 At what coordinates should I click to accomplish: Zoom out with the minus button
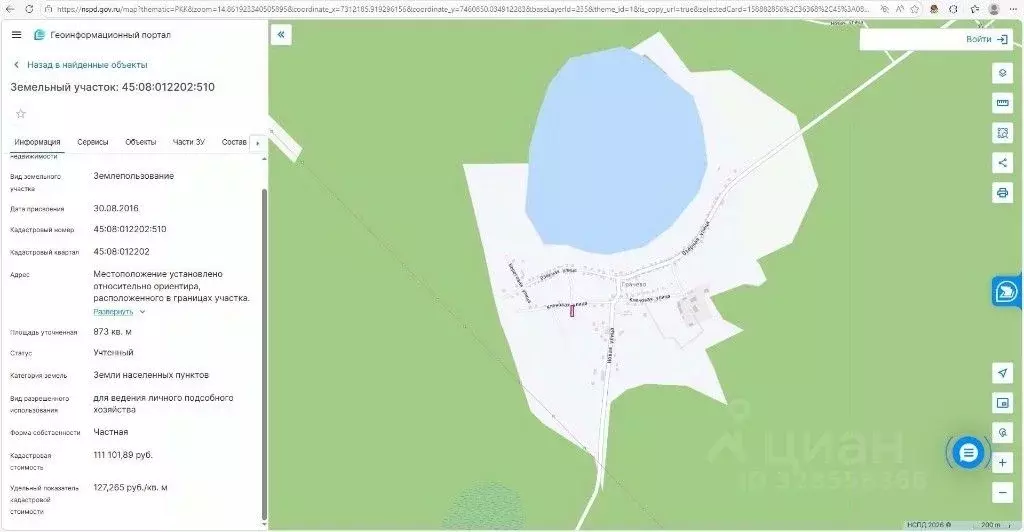click(x=1002, y=492)
